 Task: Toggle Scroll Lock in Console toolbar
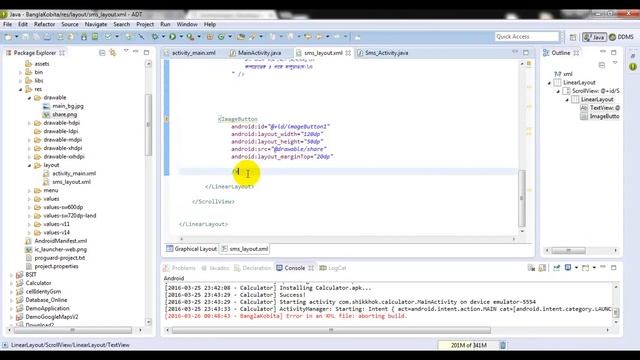tap(542, 268)
